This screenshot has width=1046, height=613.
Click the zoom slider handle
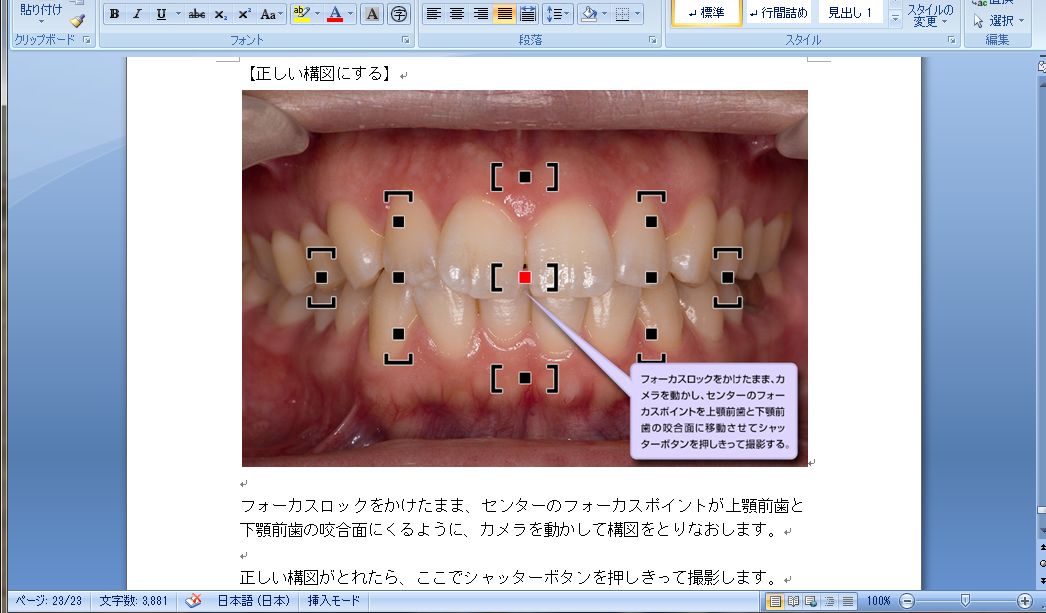(965, 601)
